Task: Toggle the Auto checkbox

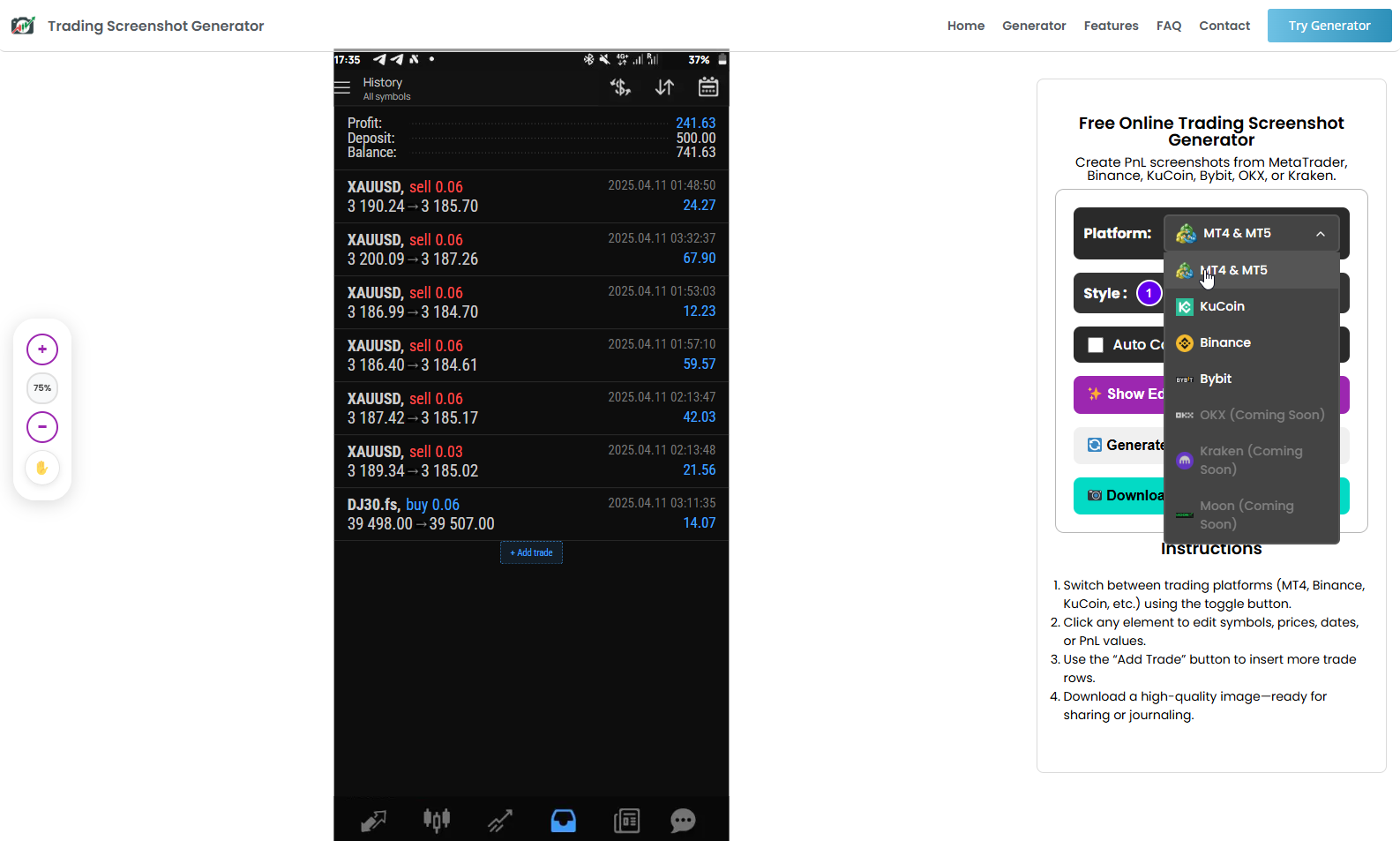Action: (1096, 345)
